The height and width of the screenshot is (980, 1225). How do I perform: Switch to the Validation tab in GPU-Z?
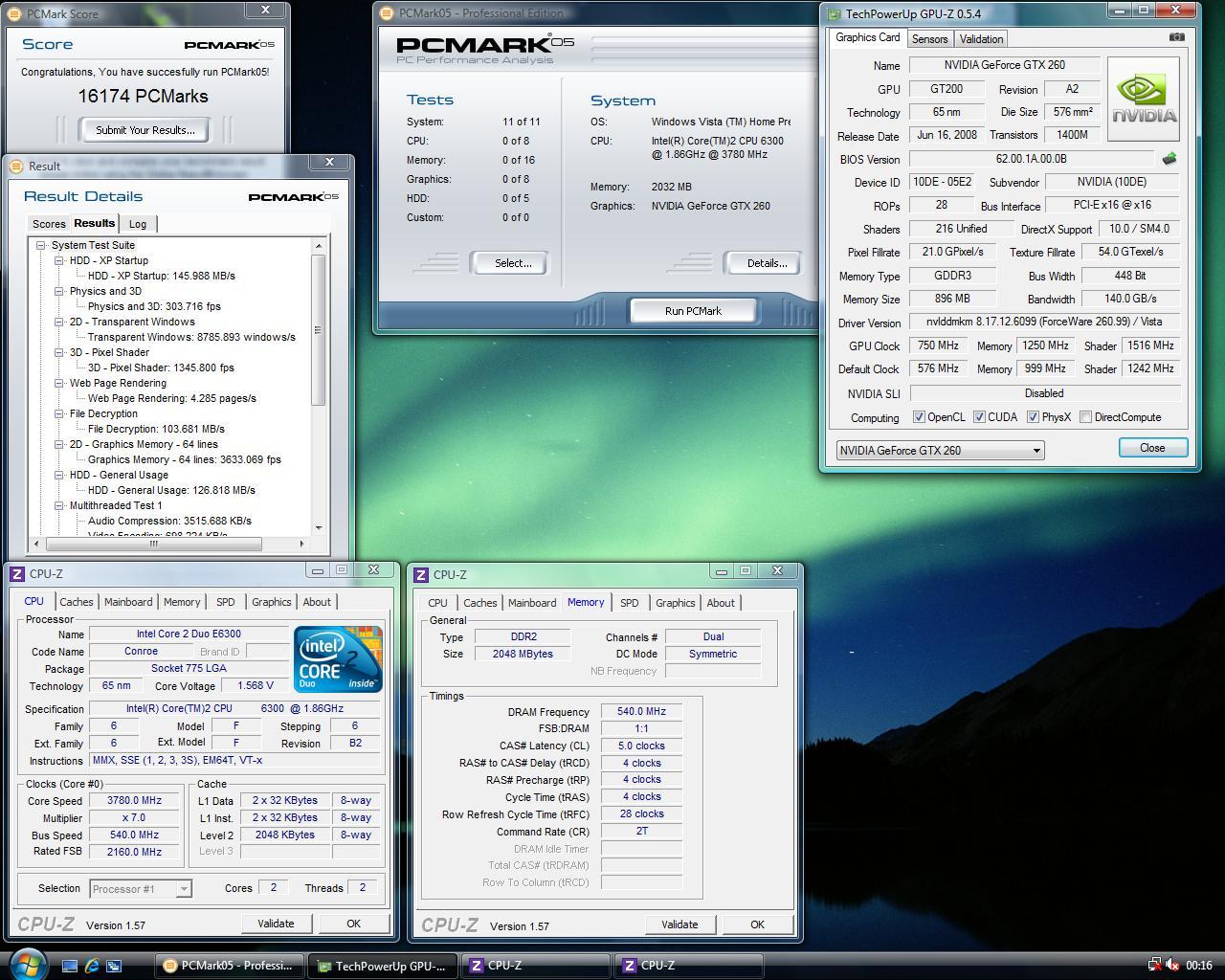pos(981,39)
